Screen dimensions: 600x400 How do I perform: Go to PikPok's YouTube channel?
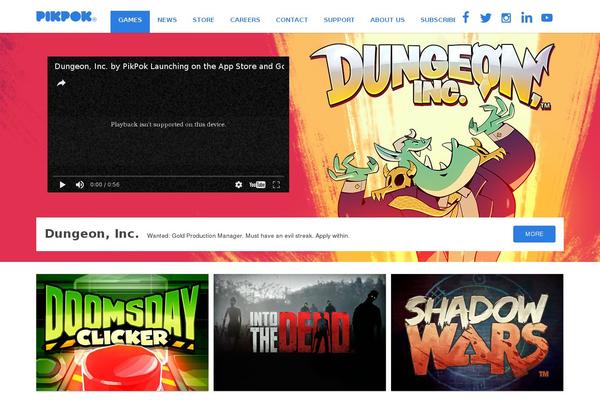pyautogui.click(x=547, y=18)
